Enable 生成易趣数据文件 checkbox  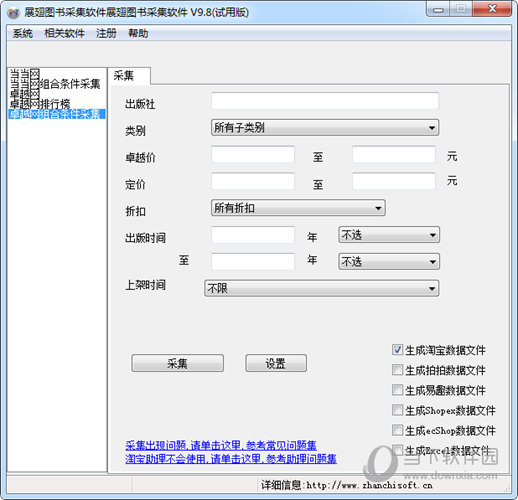click(x=397, y=390)
